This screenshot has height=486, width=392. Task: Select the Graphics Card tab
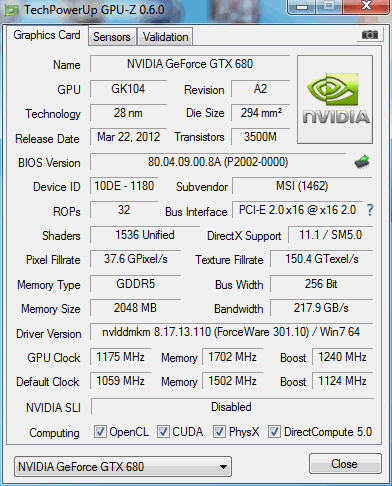(x=47, y=35)
